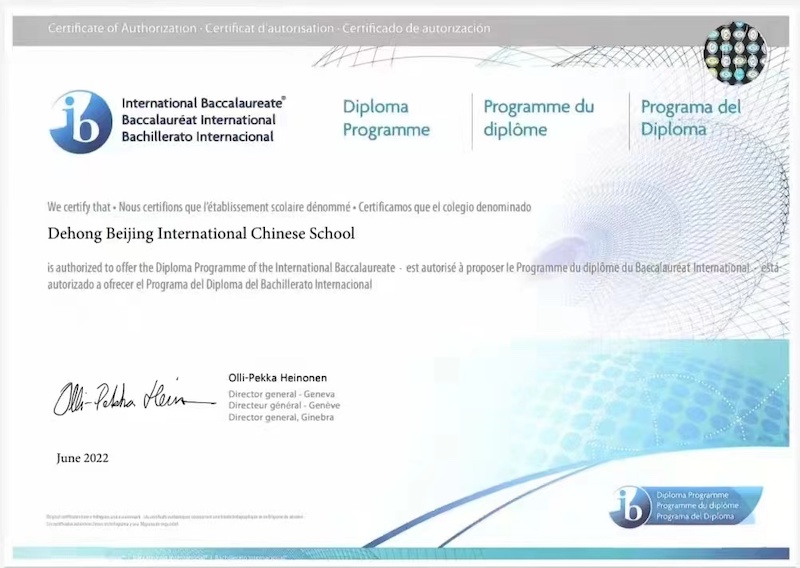The image size is (800, 568).
Task: Click the English "Diploma Programme" heading
Action: (x=386, y=118)
